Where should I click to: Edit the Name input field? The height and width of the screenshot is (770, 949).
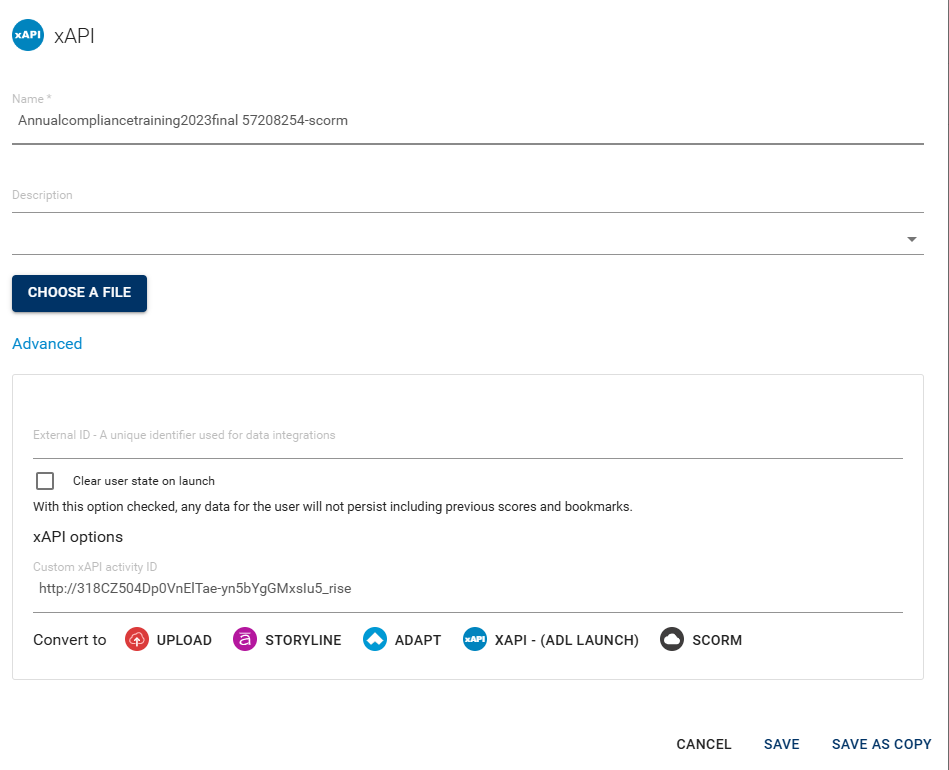click(x=468, y=120)
